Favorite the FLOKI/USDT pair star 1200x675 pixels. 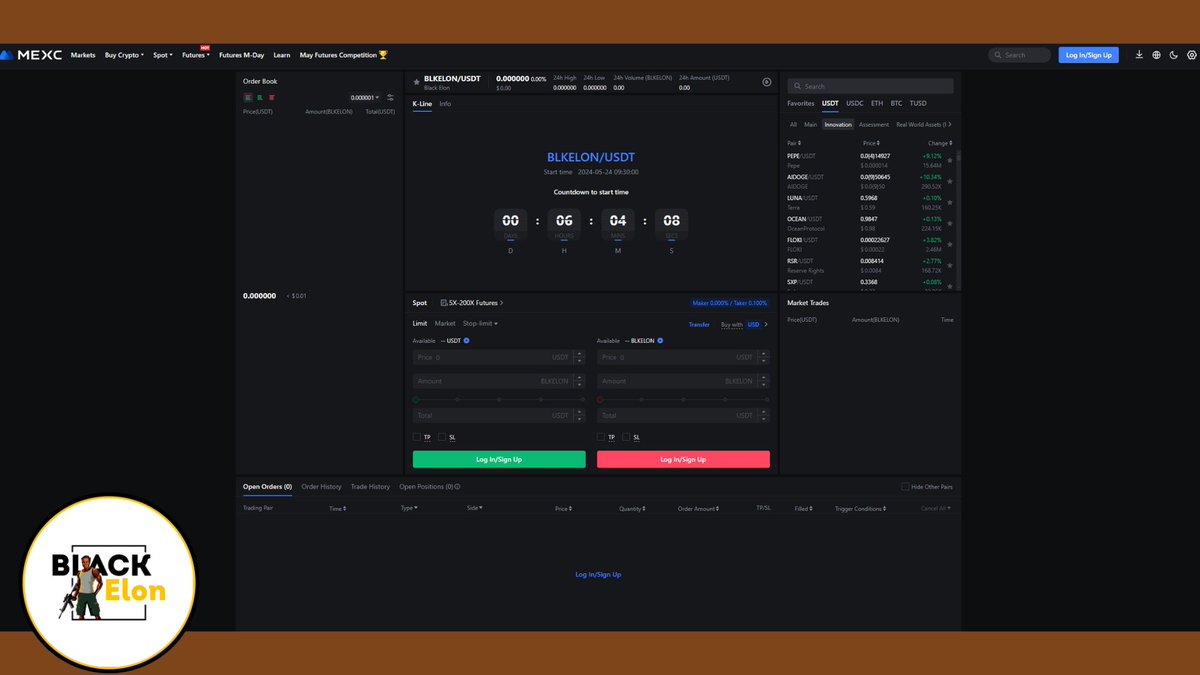point(949,244)
